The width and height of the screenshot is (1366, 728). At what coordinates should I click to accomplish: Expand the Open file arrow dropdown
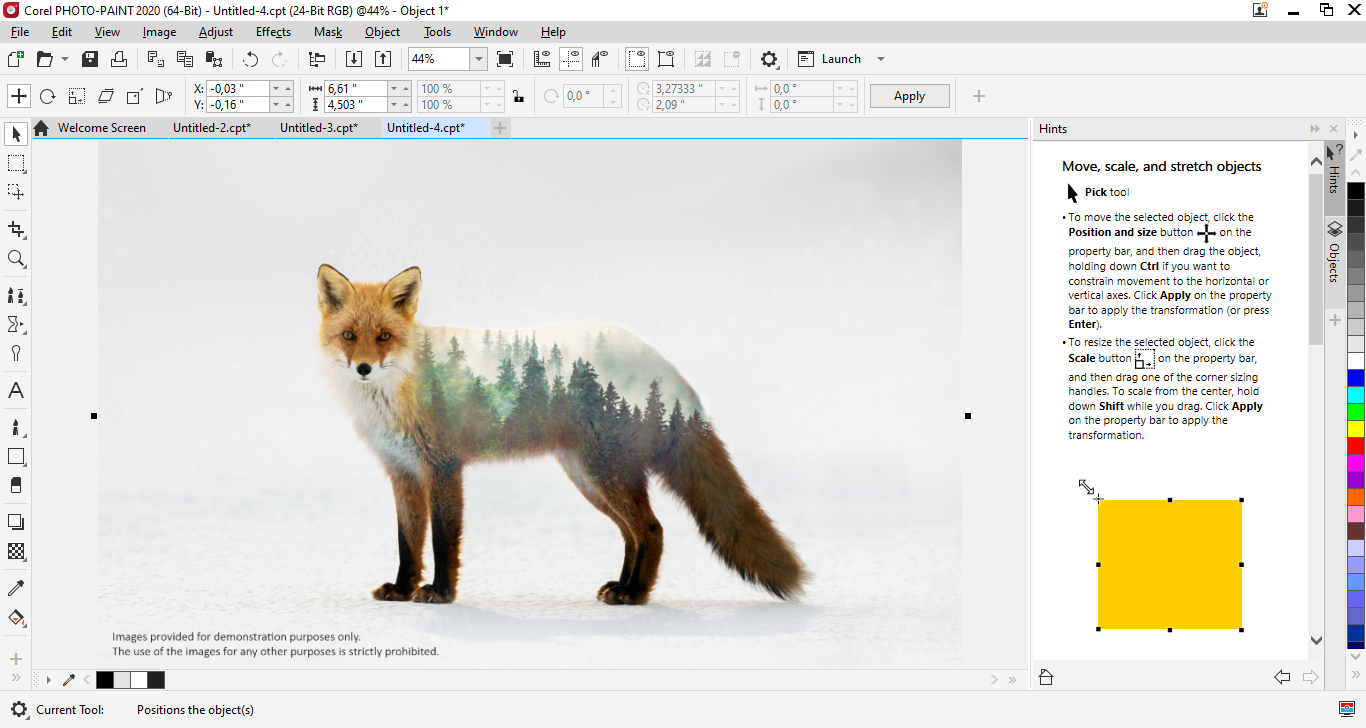coord(65,59)
